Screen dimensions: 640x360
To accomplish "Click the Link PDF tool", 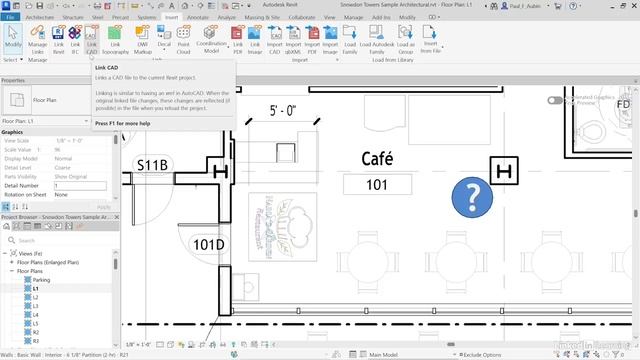I will [x=238, y=40].
